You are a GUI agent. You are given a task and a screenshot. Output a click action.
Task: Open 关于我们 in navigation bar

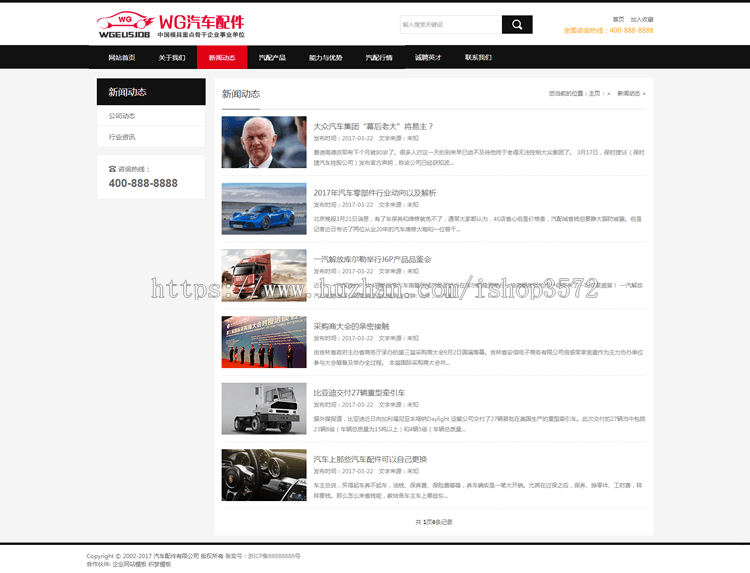(x=172, y=57)
